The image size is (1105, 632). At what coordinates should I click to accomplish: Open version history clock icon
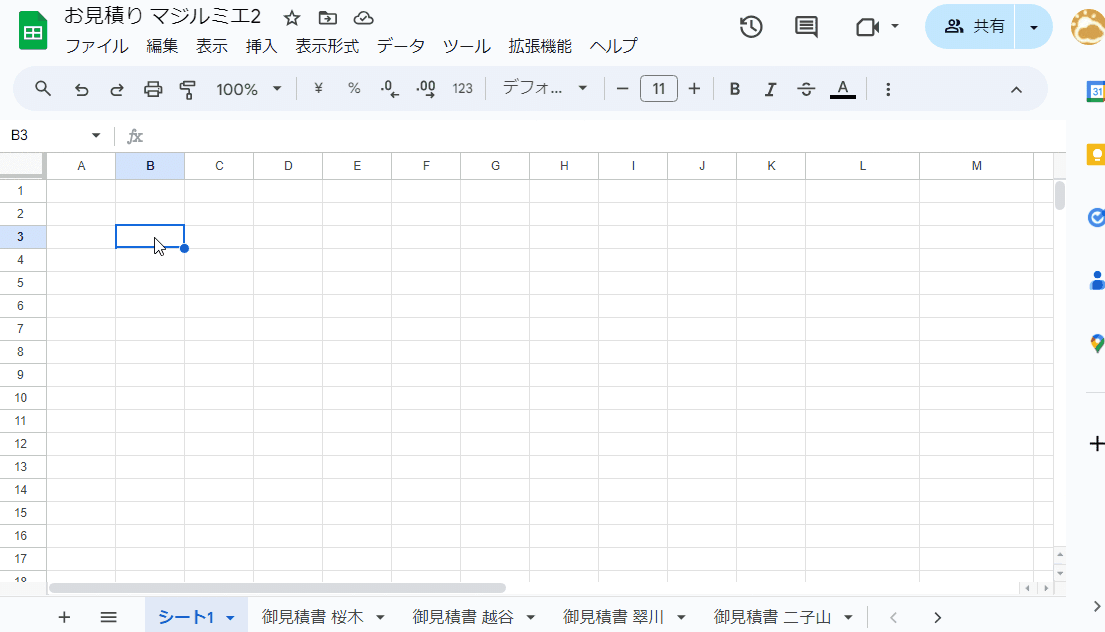click(751, 27)
